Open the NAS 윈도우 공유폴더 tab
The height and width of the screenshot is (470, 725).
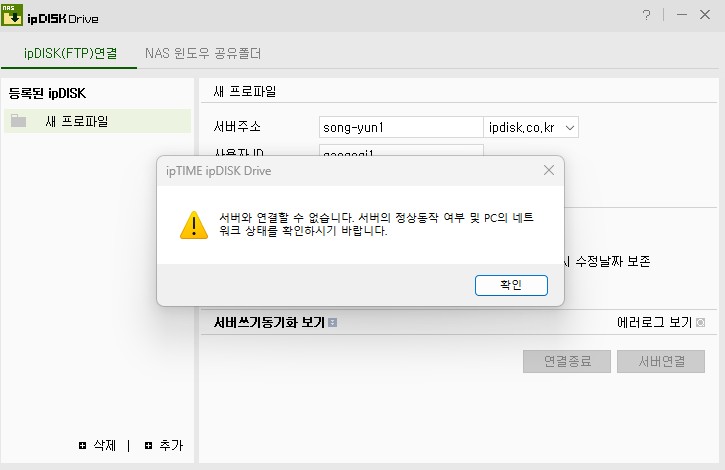coord(203,53)
